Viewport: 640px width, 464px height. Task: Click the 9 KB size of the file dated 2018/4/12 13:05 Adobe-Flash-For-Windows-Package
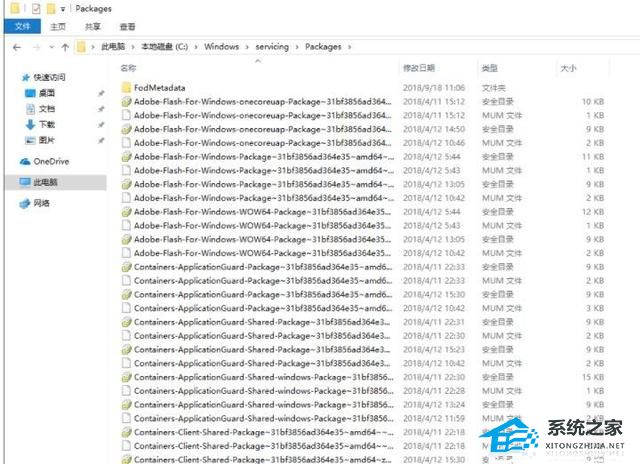coord(595,184)
